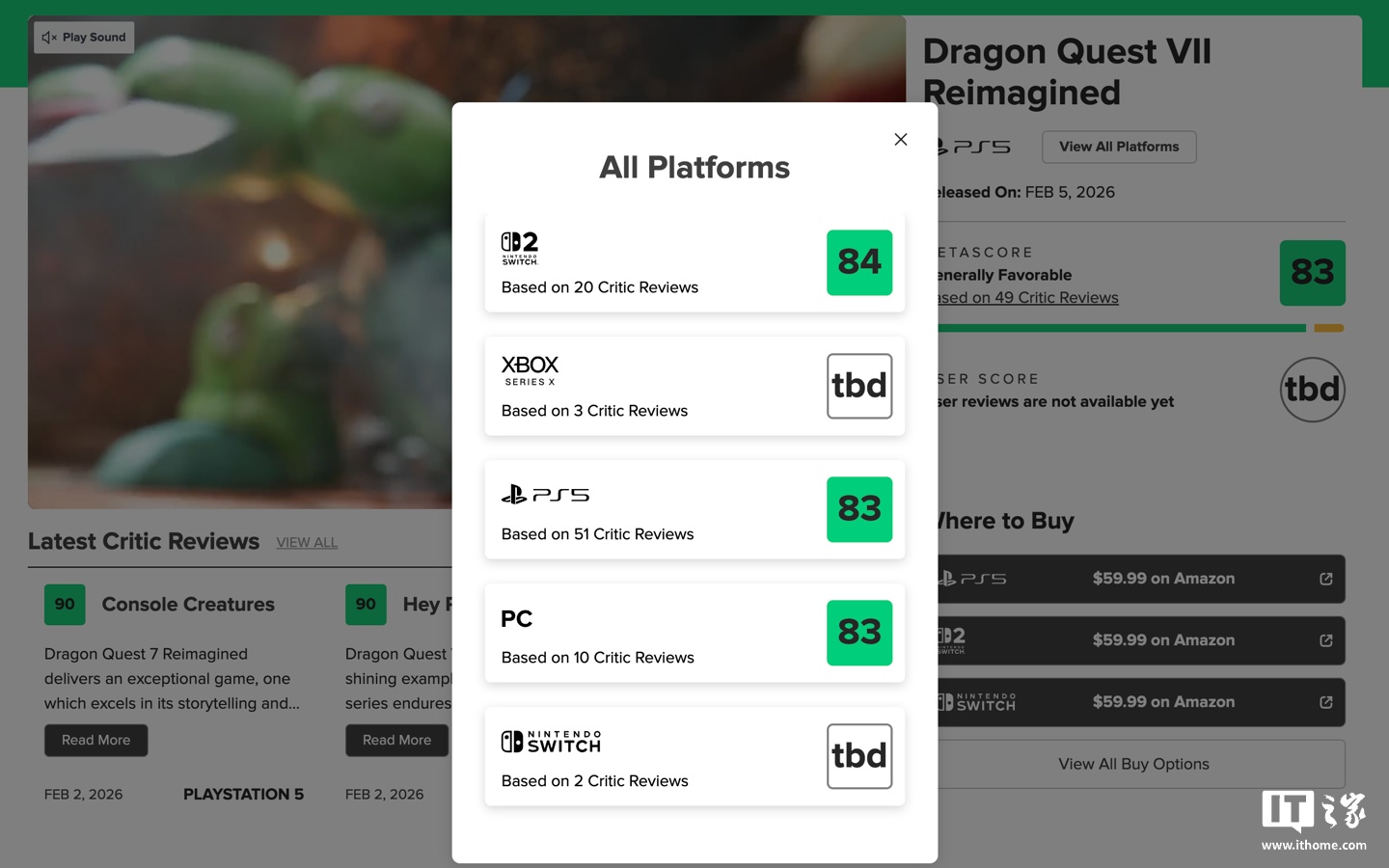The image size is (1389, 868).
Task: Select the Nintendo Switch platform logo
Action: [x=551, y=742]
